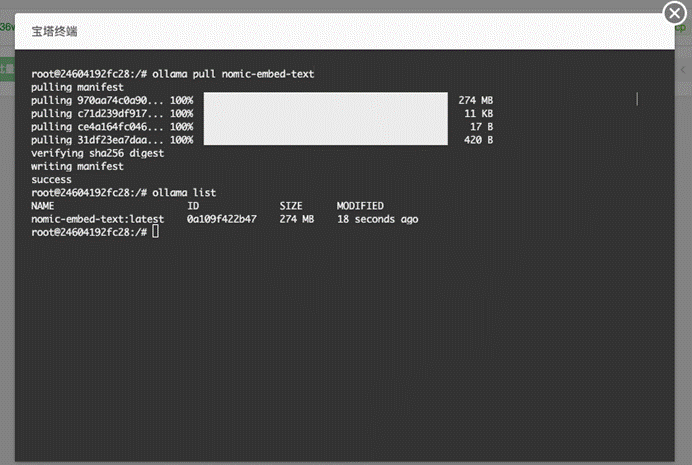Click the 'pulling manifest' output line
692x465 pixels.
click(77, 87)
